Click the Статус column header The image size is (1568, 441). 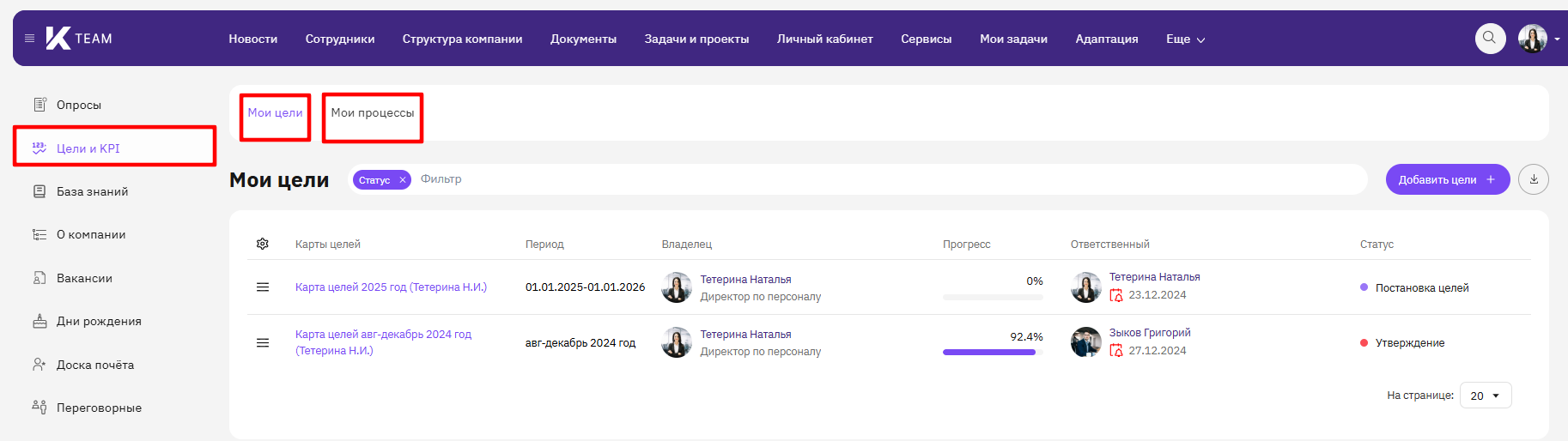pos(1377,245)
